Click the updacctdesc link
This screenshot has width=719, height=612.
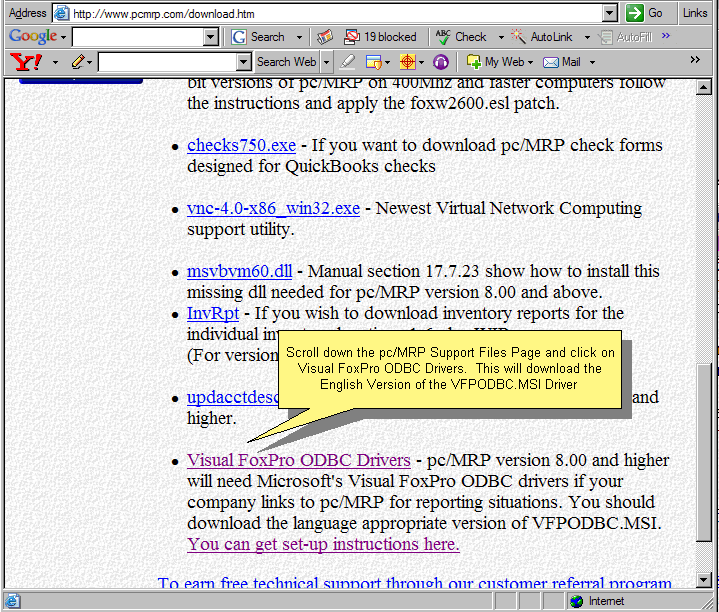point(232,397)
